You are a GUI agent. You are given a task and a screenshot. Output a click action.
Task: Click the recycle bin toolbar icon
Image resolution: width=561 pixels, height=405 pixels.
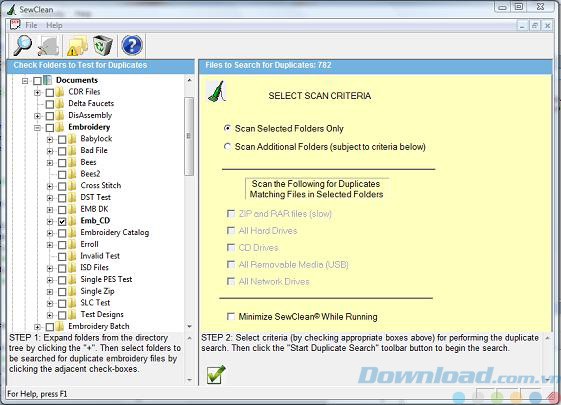[x=103, y=45]
